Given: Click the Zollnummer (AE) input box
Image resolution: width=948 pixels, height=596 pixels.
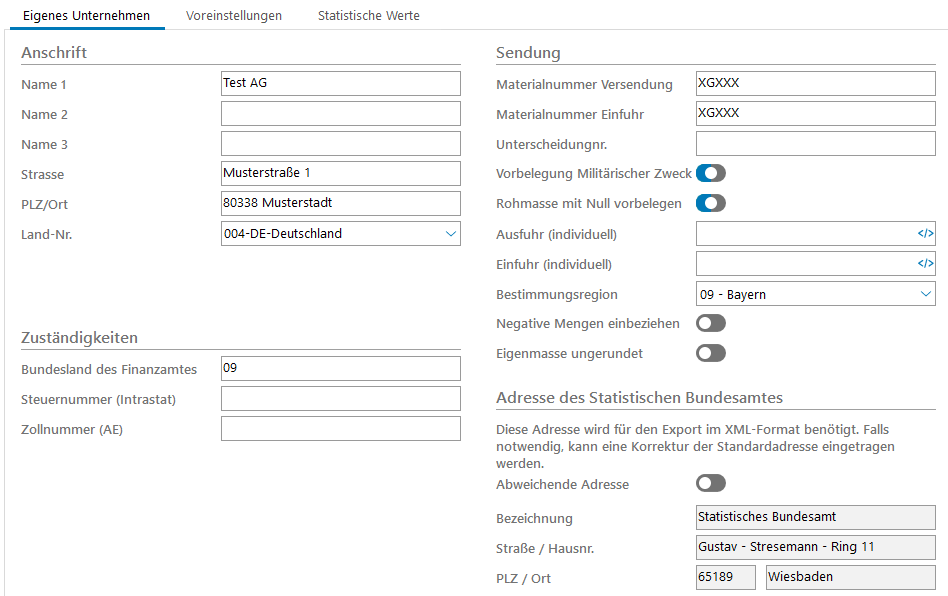Looking at the screenshot, I should pyautogui.click(x=340, y=429).
